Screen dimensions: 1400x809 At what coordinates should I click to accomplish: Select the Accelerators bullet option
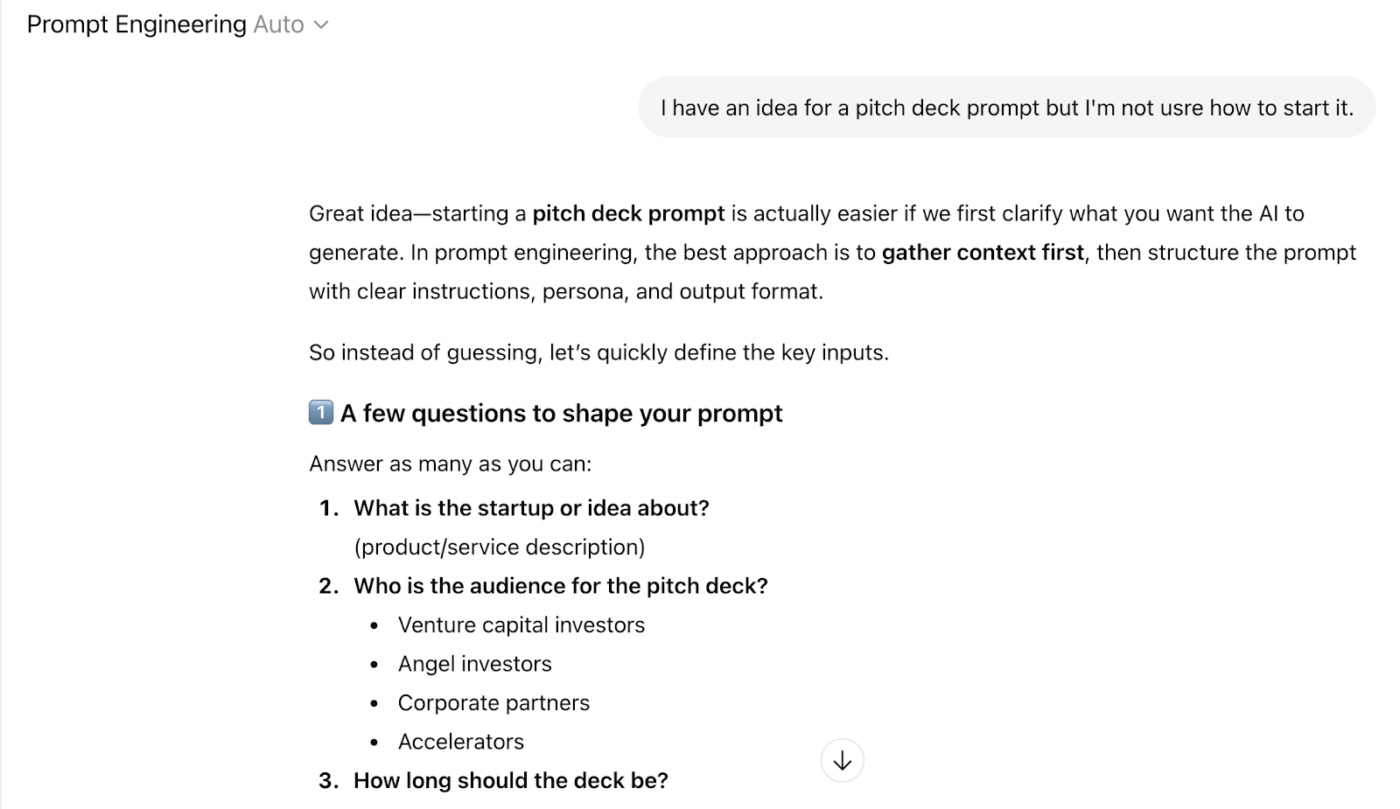(461, 741)
